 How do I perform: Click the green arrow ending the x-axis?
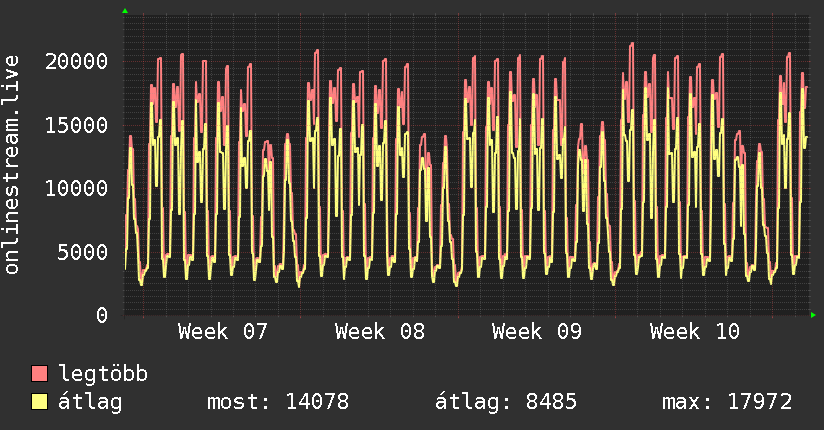[x=813, y=315]
